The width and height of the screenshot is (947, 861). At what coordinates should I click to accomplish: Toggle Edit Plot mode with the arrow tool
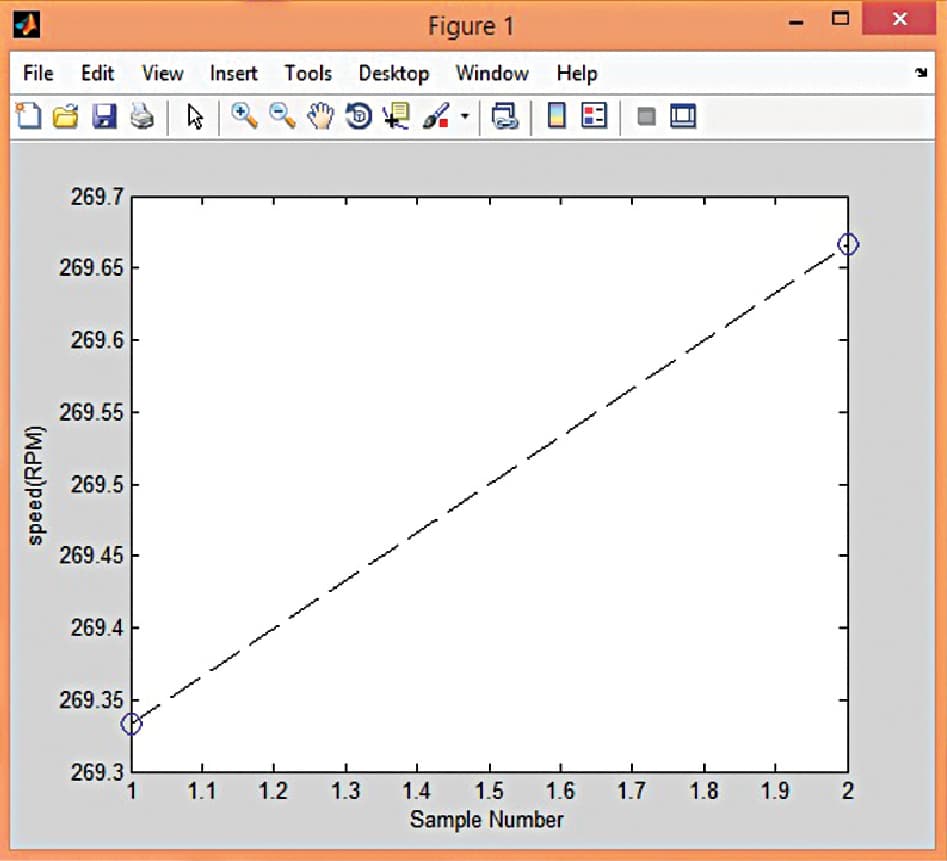tap(194, 116)
